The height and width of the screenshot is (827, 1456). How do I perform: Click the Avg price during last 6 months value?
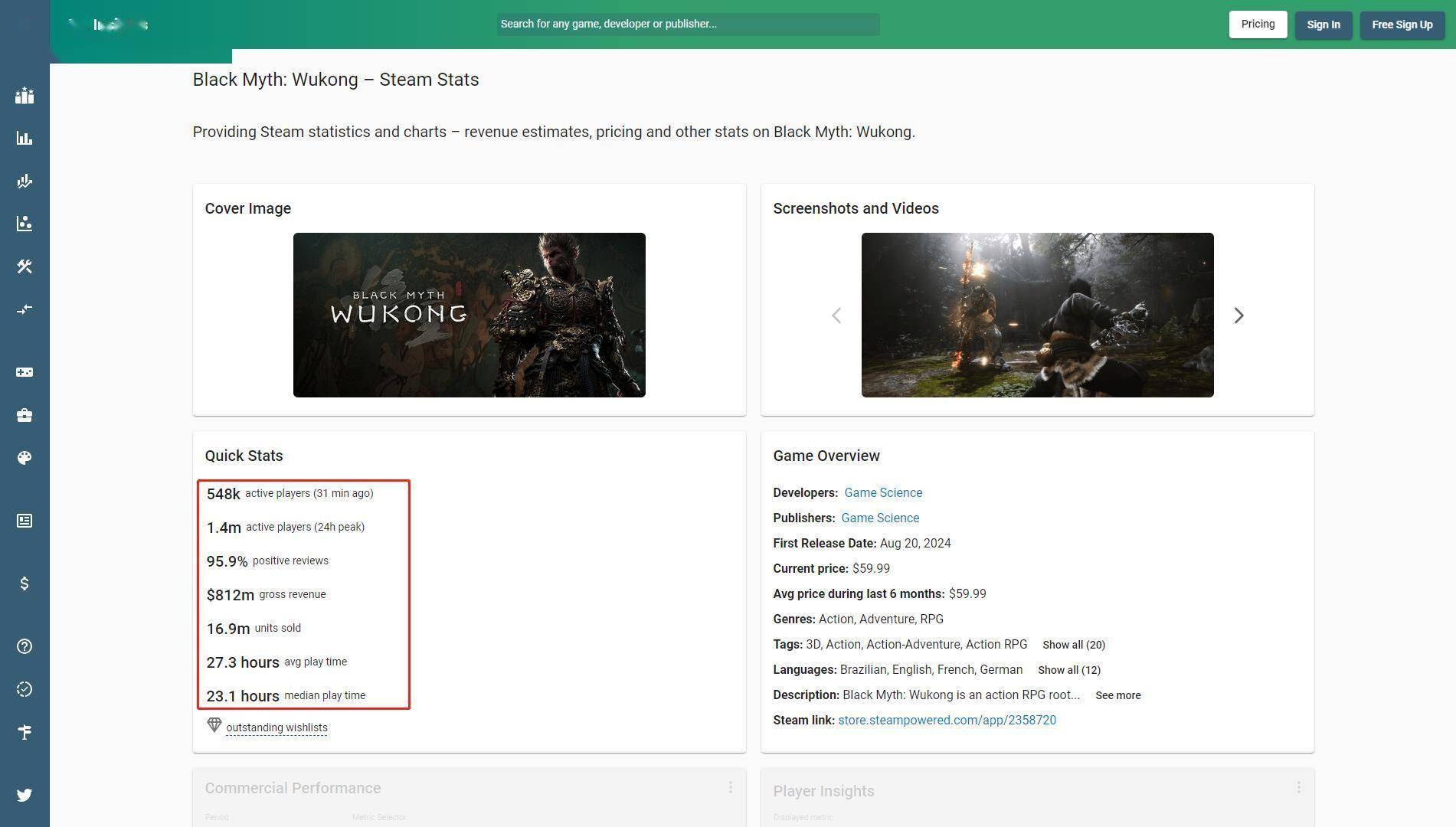point(967,593)
